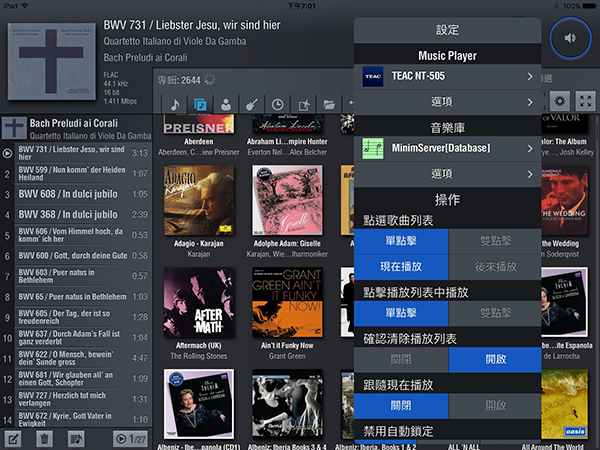Click save playlist music note icon
Screen dimensions: 600x450
(76, 439)
